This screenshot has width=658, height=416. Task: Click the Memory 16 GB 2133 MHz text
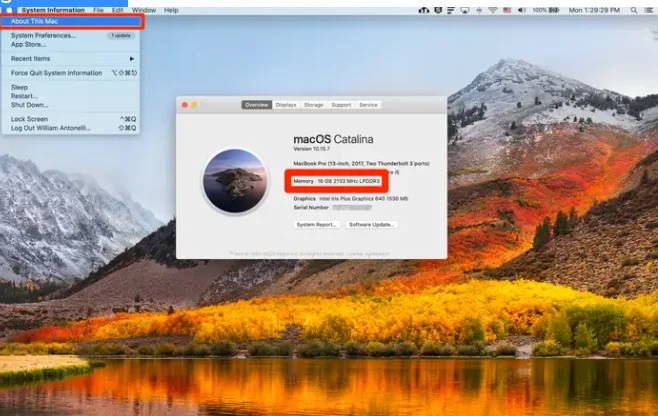[337, 181]
